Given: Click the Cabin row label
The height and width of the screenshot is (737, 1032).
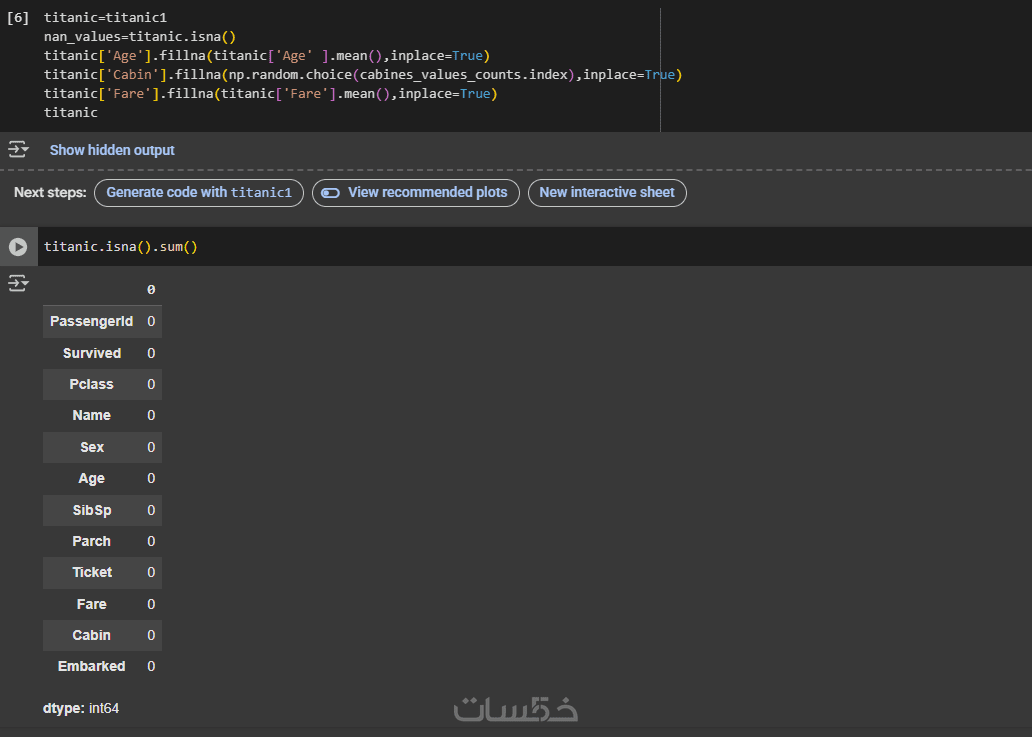Looking at the screenshot, I should click(91, 635).
